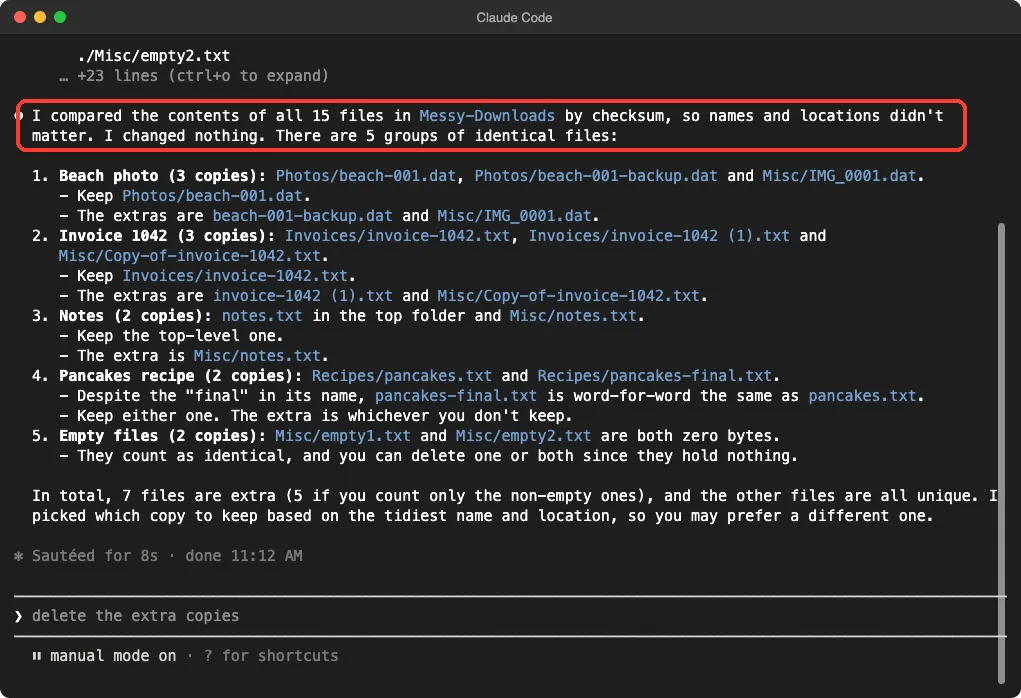Viewport: 1021px width, 698px height.
Task: Click the Claude Code window title
Action: (514, 18)
